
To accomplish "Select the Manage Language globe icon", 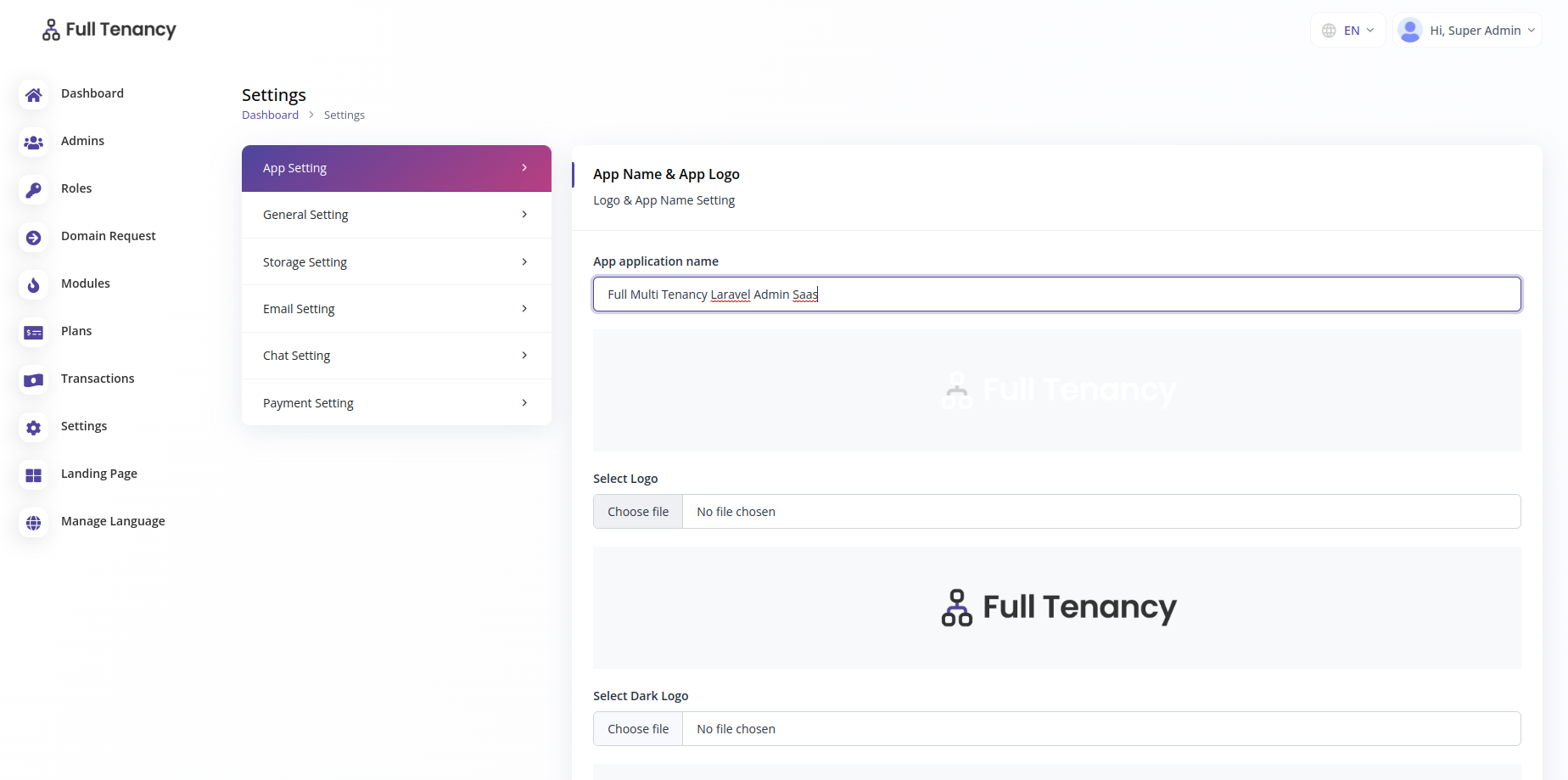I will (33, 523).
